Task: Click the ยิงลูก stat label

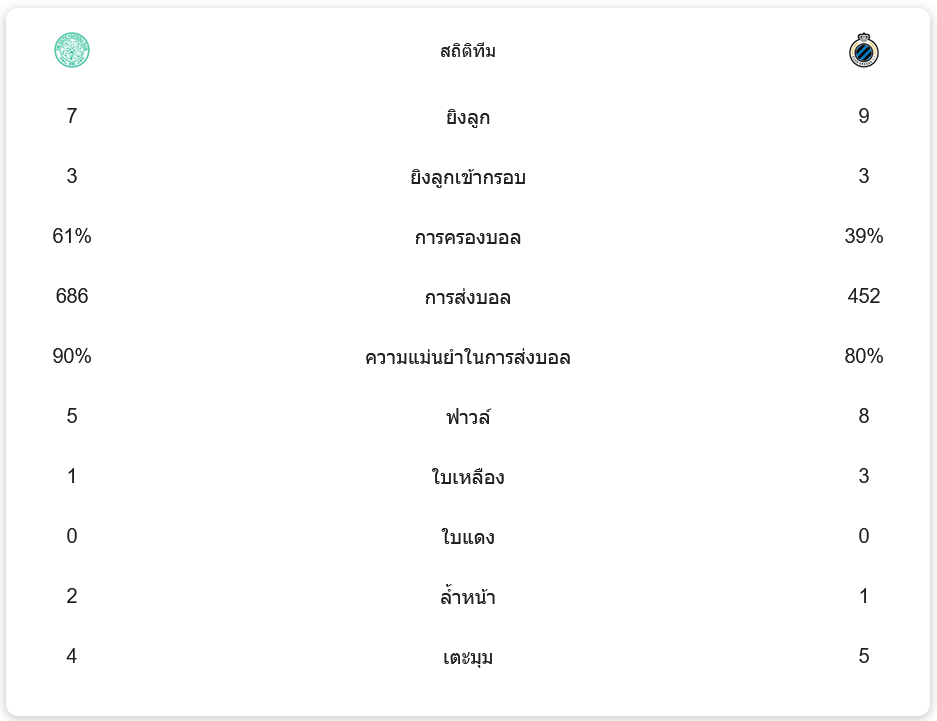Action: pyautogui.click(x=468, y=118)
